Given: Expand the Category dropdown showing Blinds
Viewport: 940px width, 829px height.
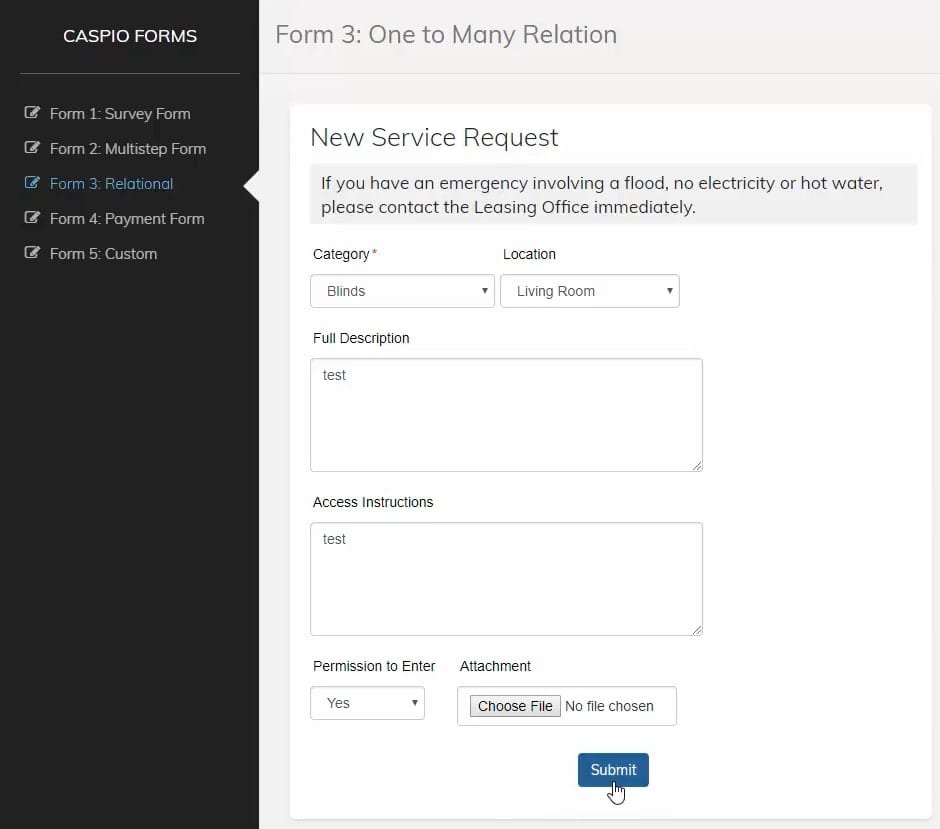Looking at the screenshot, I should pos(402,291).
